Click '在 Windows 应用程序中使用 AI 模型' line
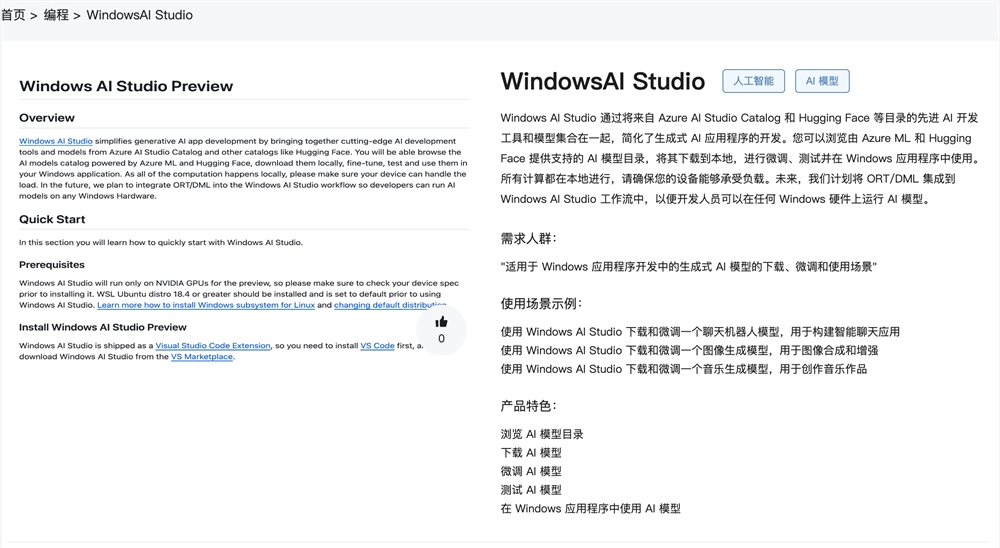Image resolution: width=1000 pixels, height=548 pixels. [x=591, y=508]
